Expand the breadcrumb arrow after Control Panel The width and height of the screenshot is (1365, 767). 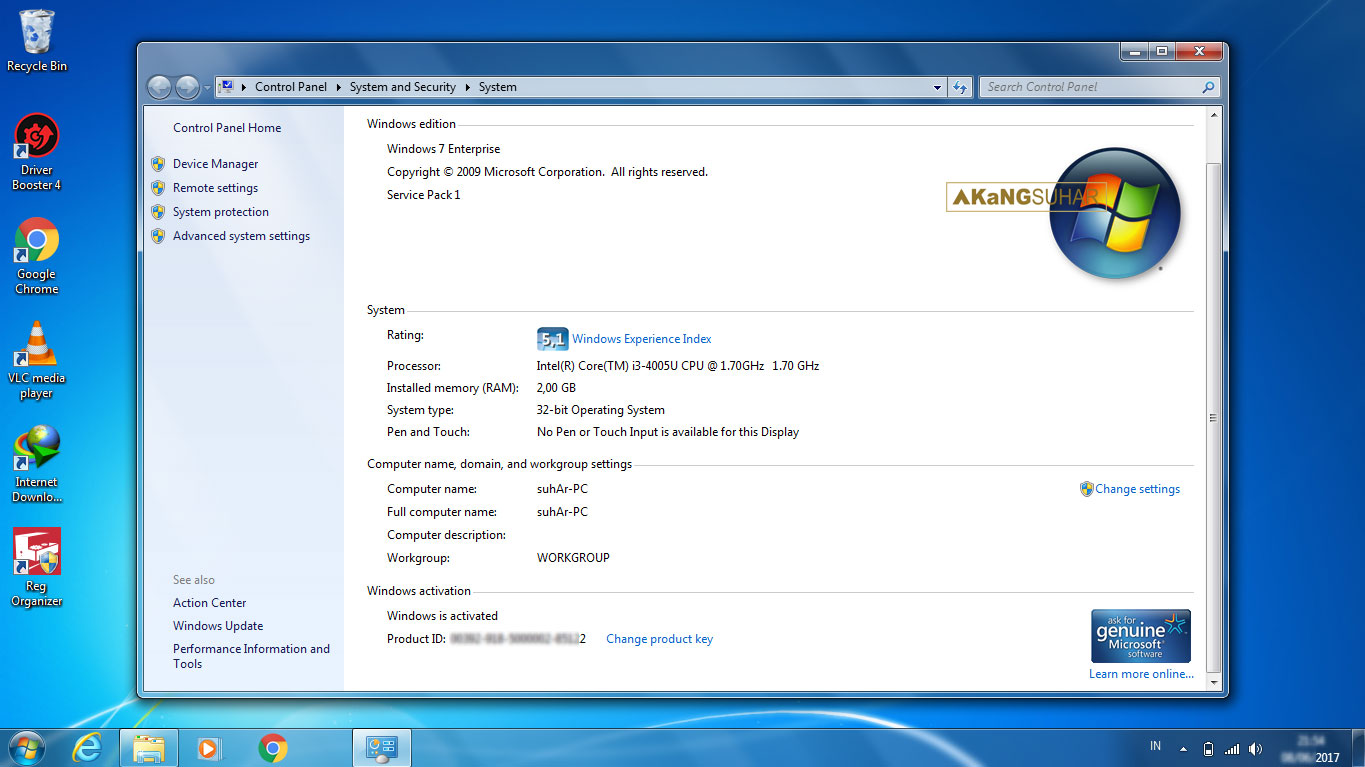pos(338,87)
